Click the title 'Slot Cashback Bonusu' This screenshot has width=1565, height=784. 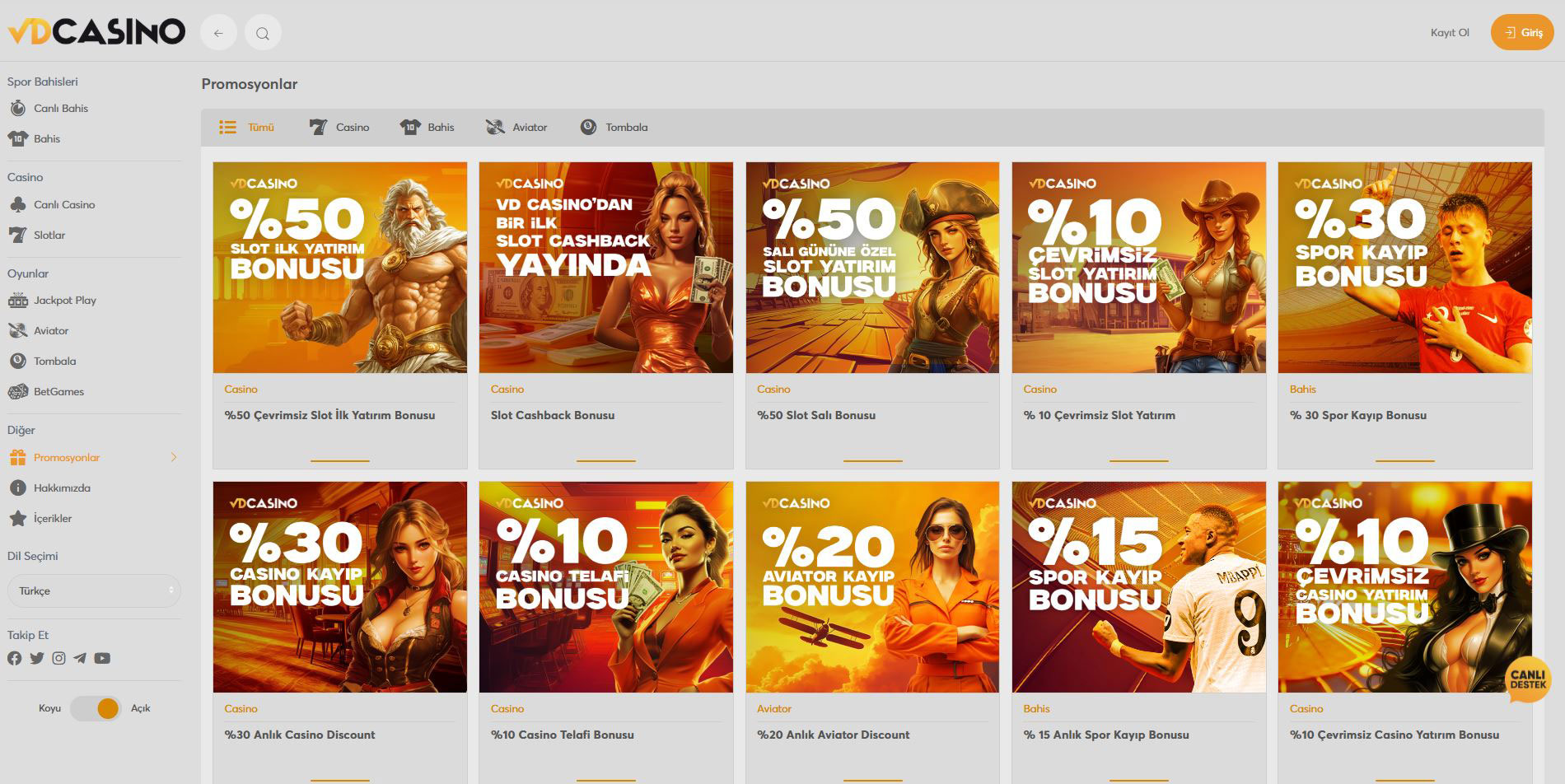coord(553,415)
